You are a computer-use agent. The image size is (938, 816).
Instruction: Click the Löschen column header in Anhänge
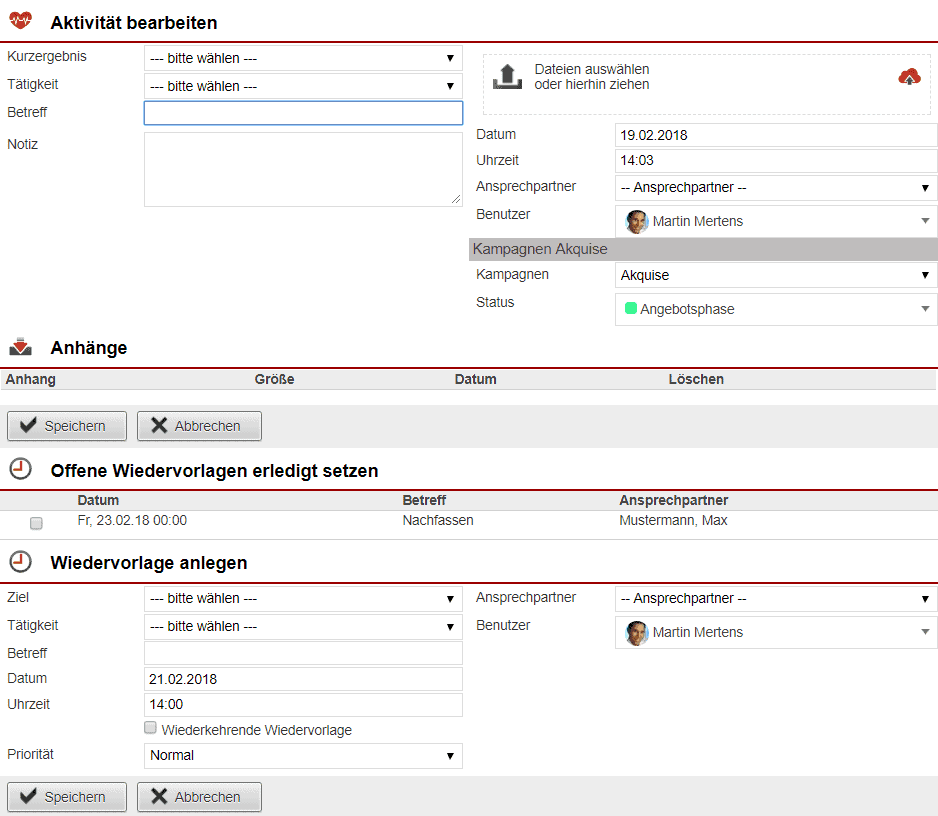(x=696, y=379)
